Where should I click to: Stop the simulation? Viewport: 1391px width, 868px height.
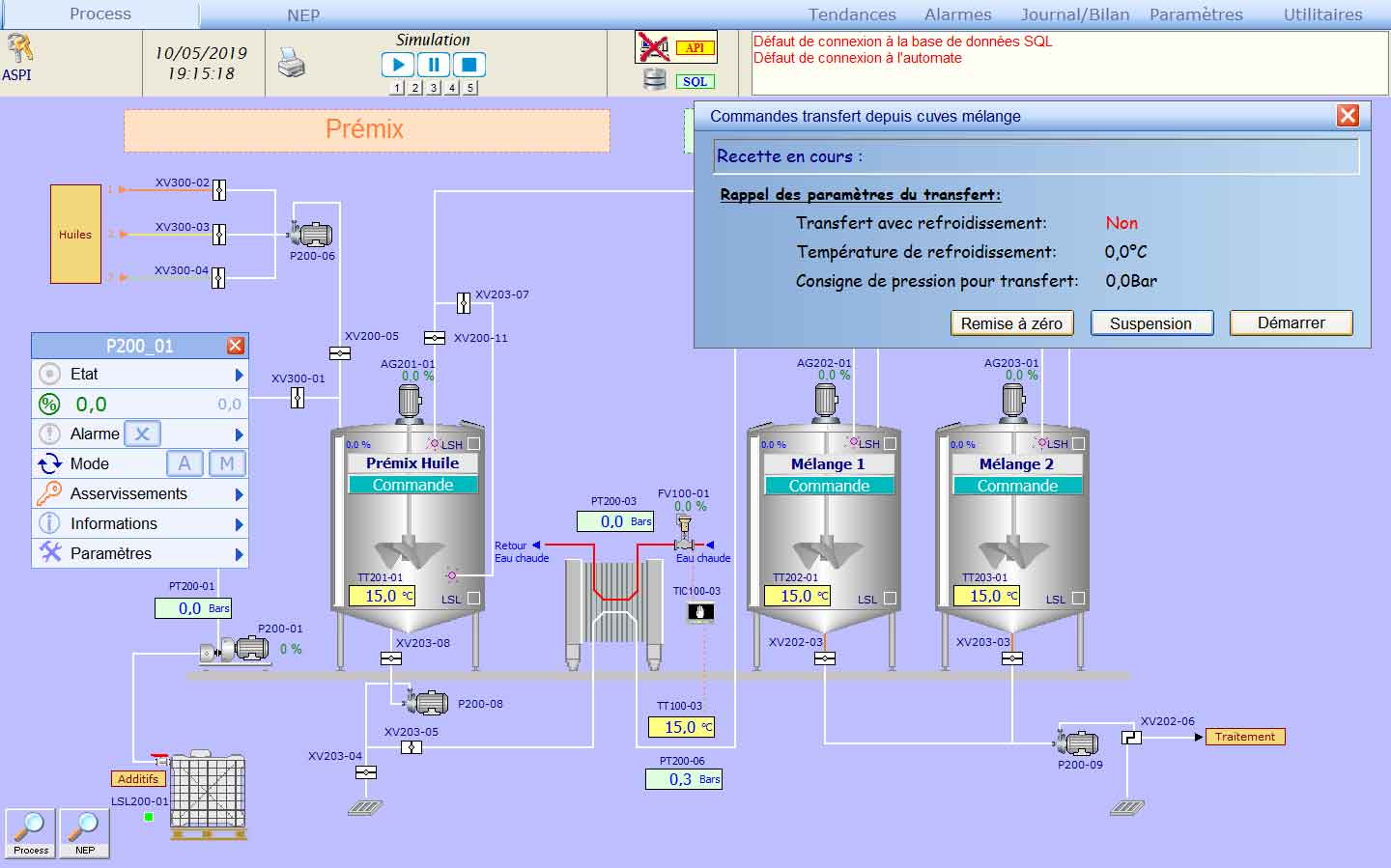click(468, 65)
